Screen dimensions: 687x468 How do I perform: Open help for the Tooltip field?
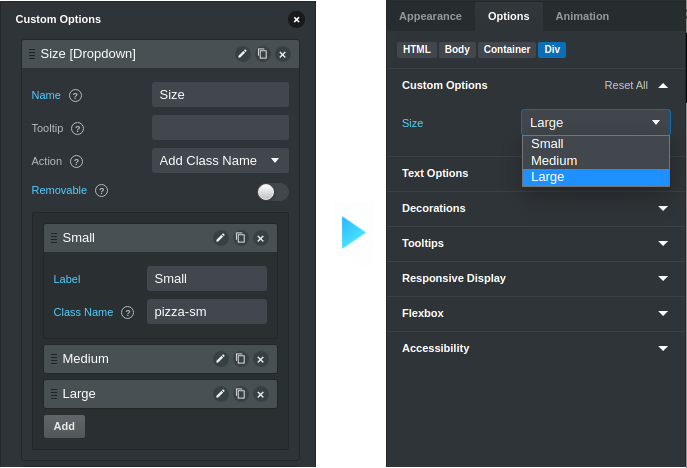point(78,128)
